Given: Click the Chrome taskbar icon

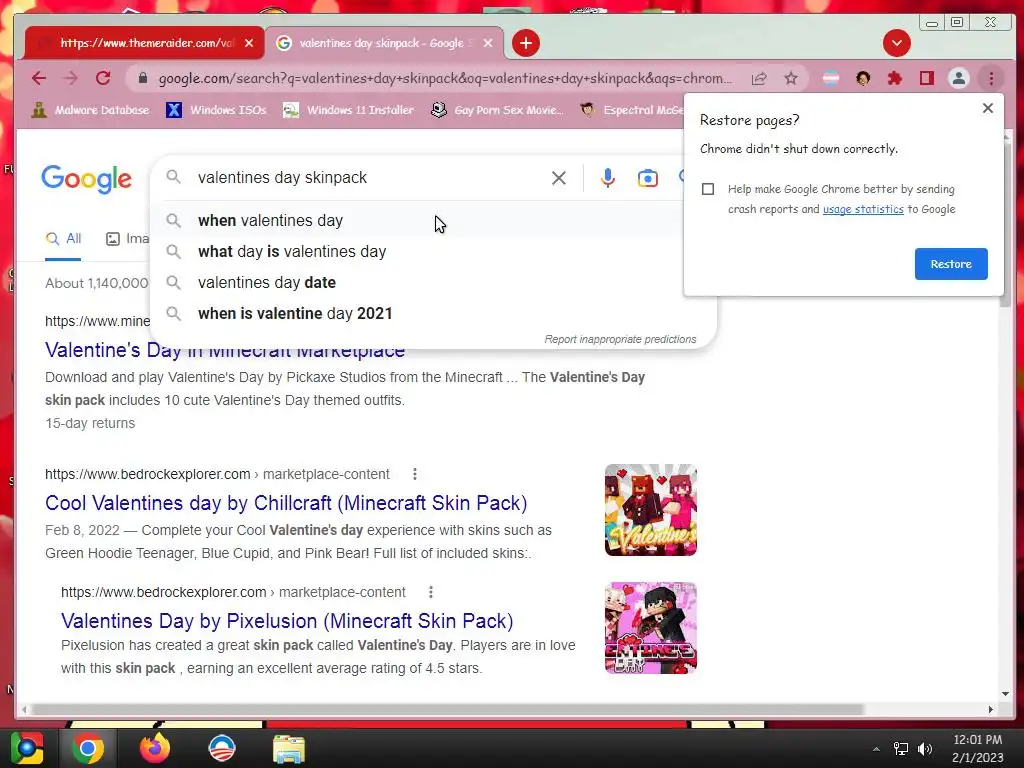Looking at the screenshot, I should coord(87,748).
